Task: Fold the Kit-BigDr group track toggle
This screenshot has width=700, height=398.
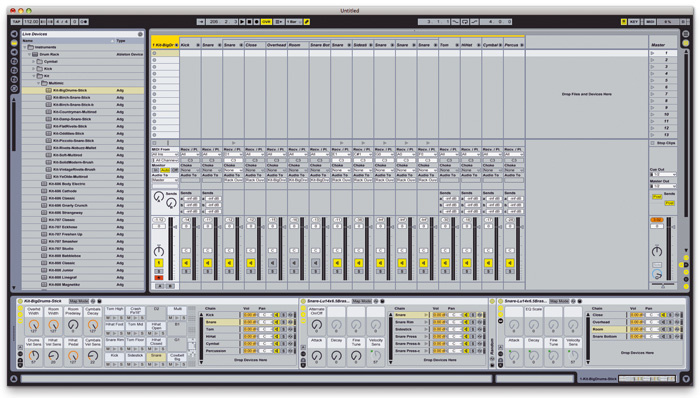Action: [x=176, y=45]
